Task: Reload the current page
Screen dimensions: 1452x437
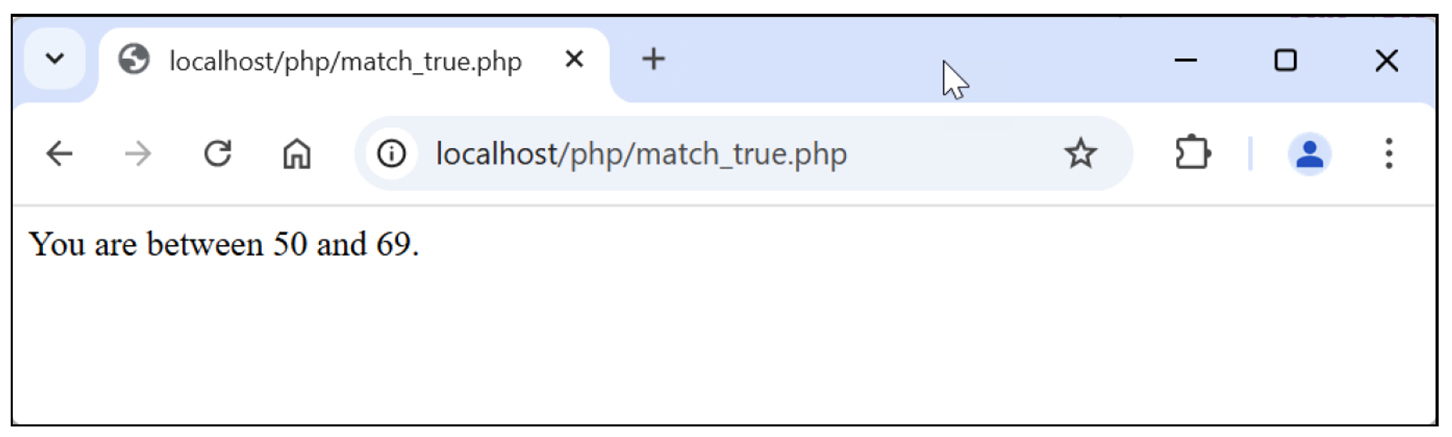Action: 217,154
